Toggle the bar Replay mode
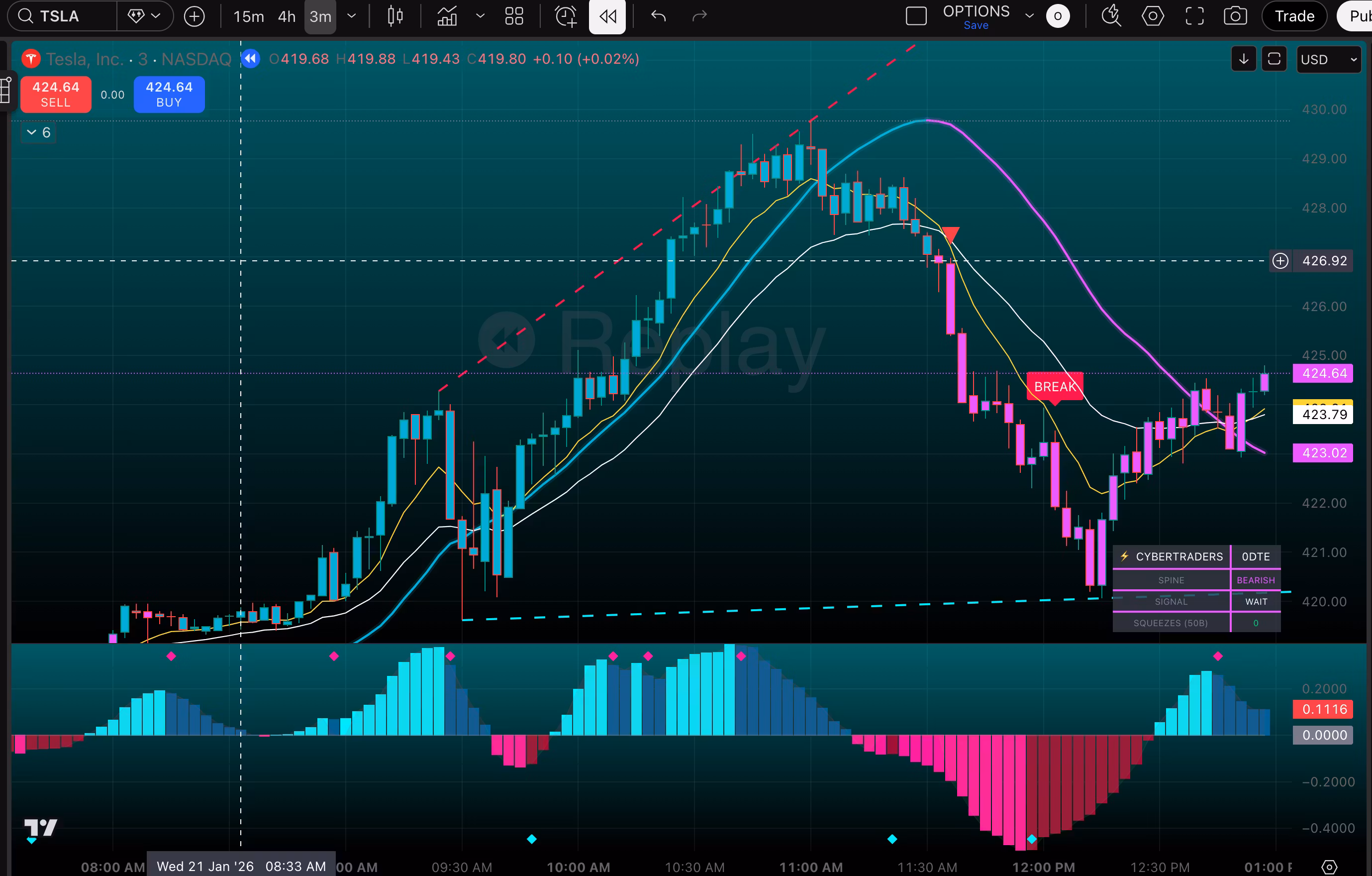 click(607, 16)
